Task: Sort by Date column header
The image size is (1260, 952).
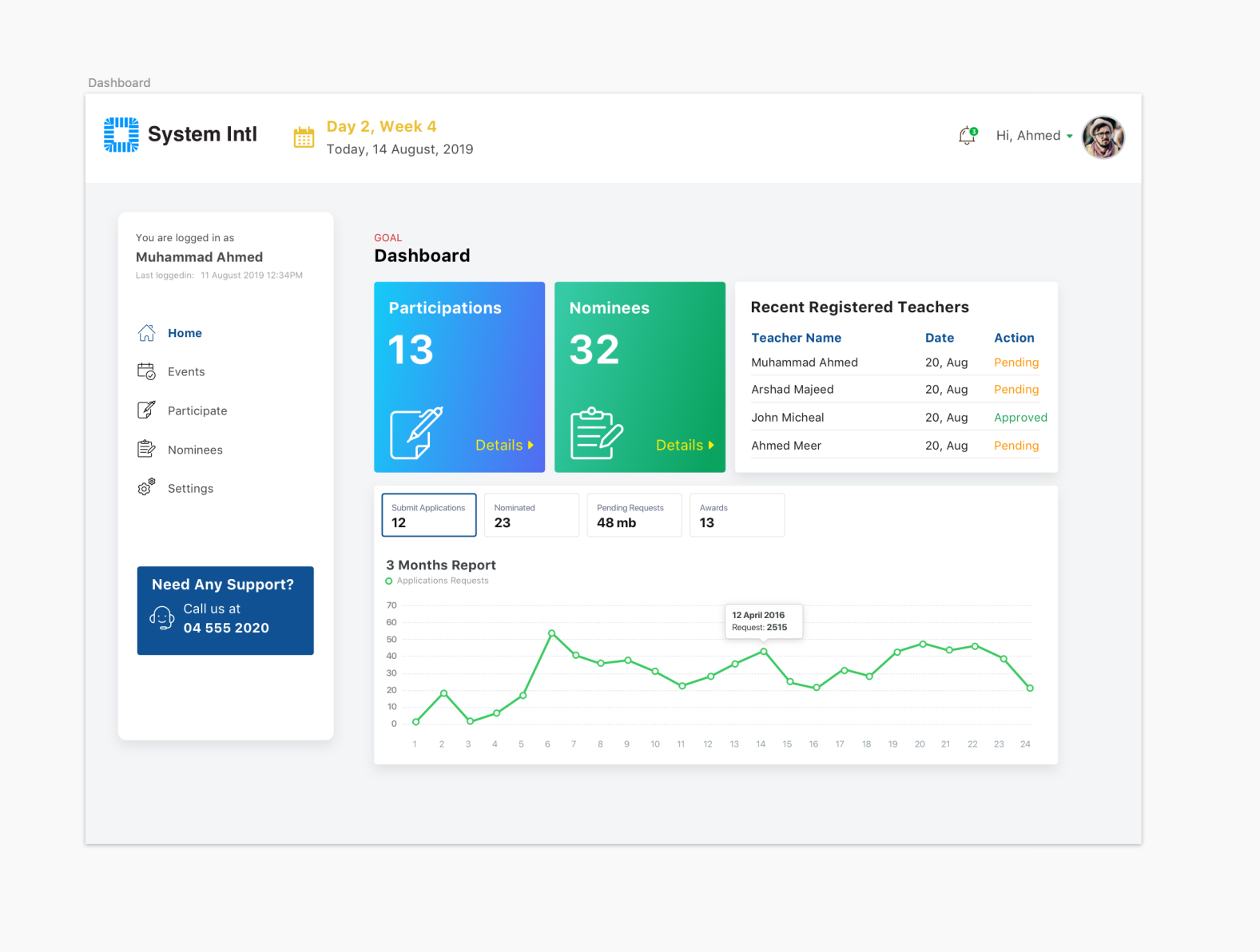Action: tap(940, 338)
